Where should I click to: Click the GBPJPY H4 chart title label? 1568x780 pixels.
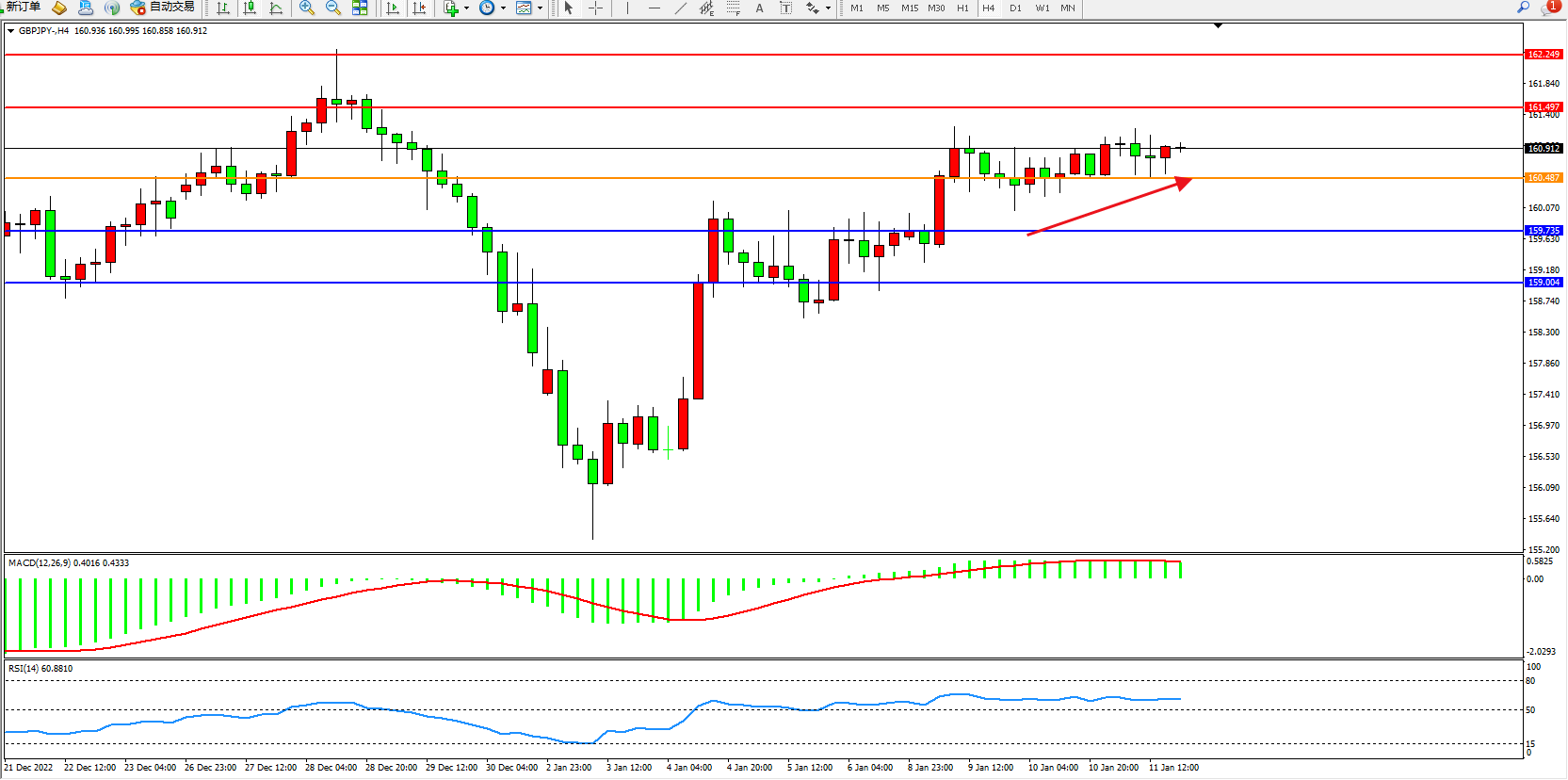click(x=43, y=31)
